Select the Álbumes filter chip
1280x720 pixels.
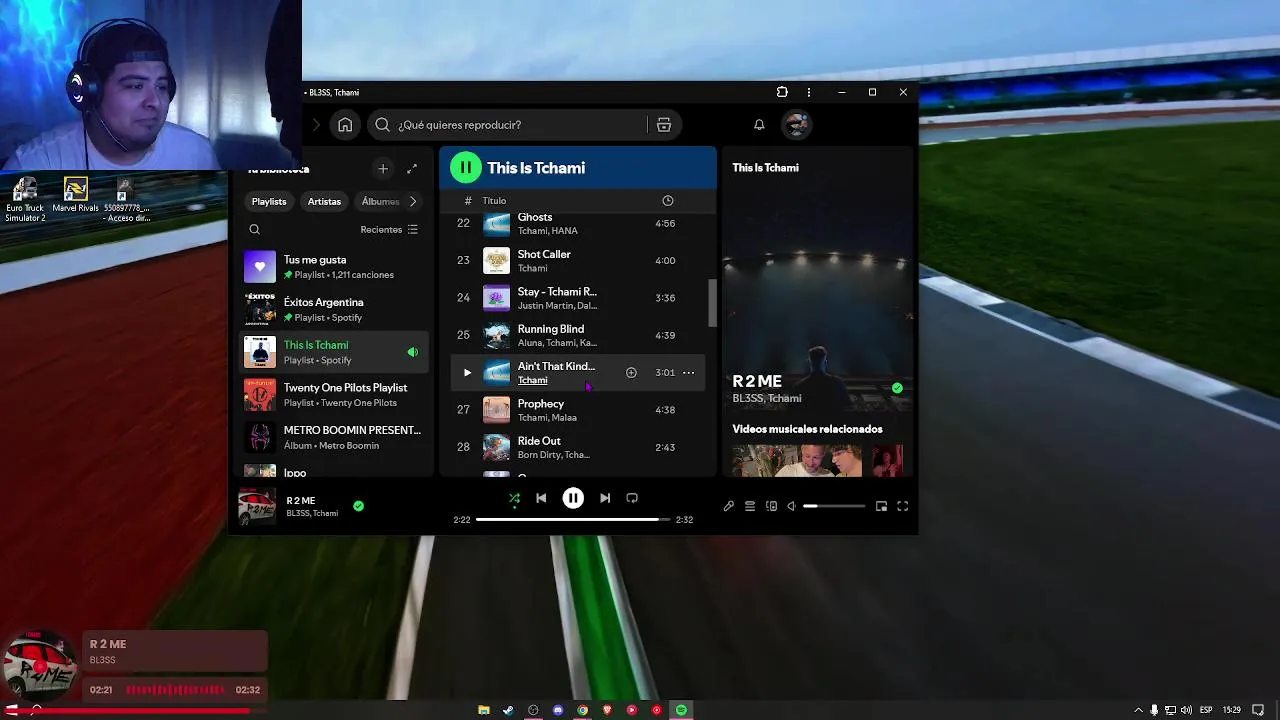[380, 201]
